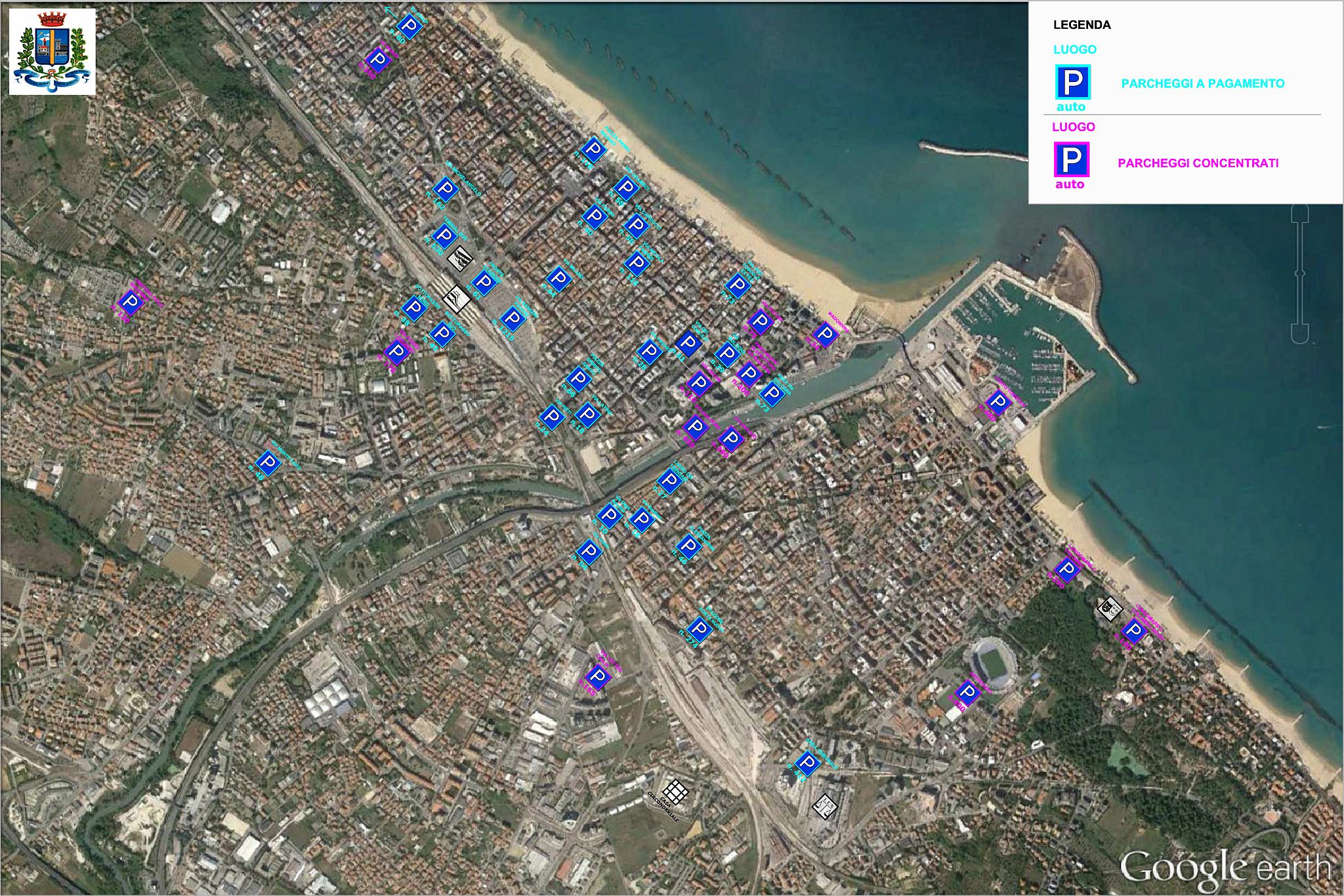This screenshot has height=896, width=1344.
Task: Click the Parcheggi a Pagamento legend label
Action: pos(1202,83)
